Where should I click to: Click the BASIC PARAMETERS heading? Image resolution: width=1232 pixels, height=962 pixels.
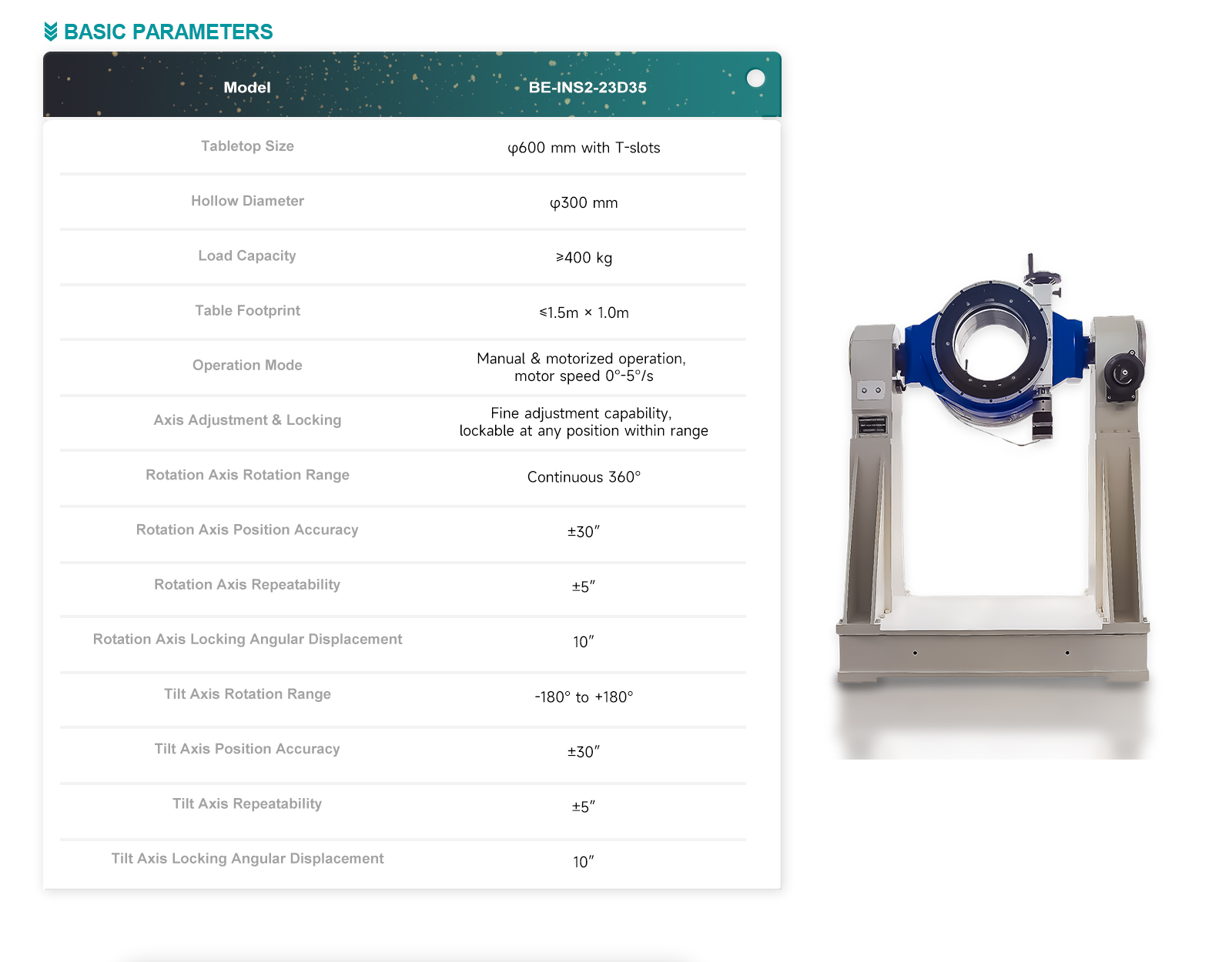click(168, 32)
